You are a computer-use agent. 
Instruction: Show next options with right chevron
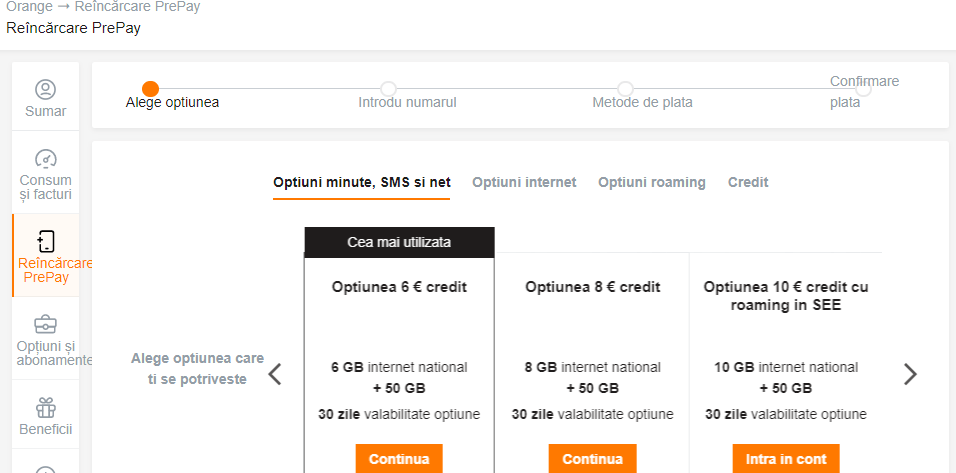(x=910, y=374)
